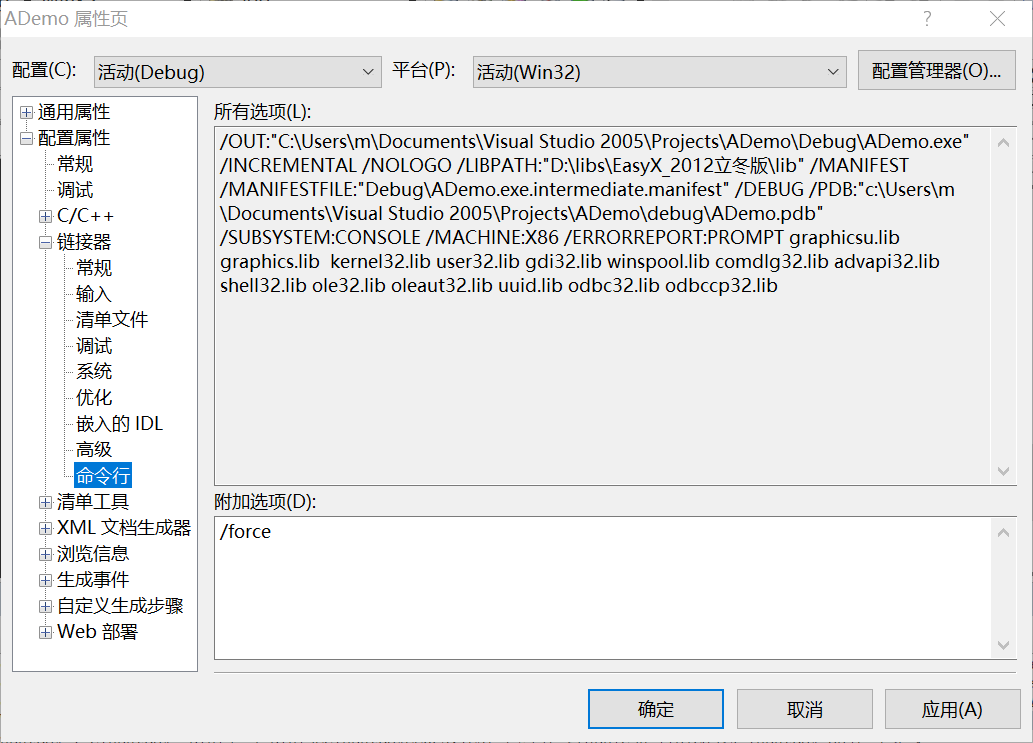Click the 应用(A) button
The image size is (1033, 743).
[951, 710]
